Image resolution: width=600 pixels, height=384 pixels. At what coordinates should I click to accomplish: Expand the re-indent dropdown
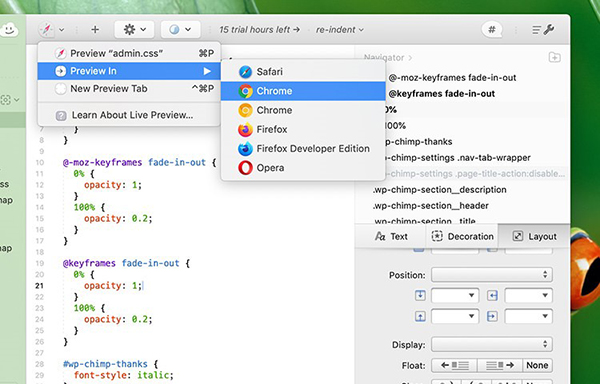[x=339, y=29]
